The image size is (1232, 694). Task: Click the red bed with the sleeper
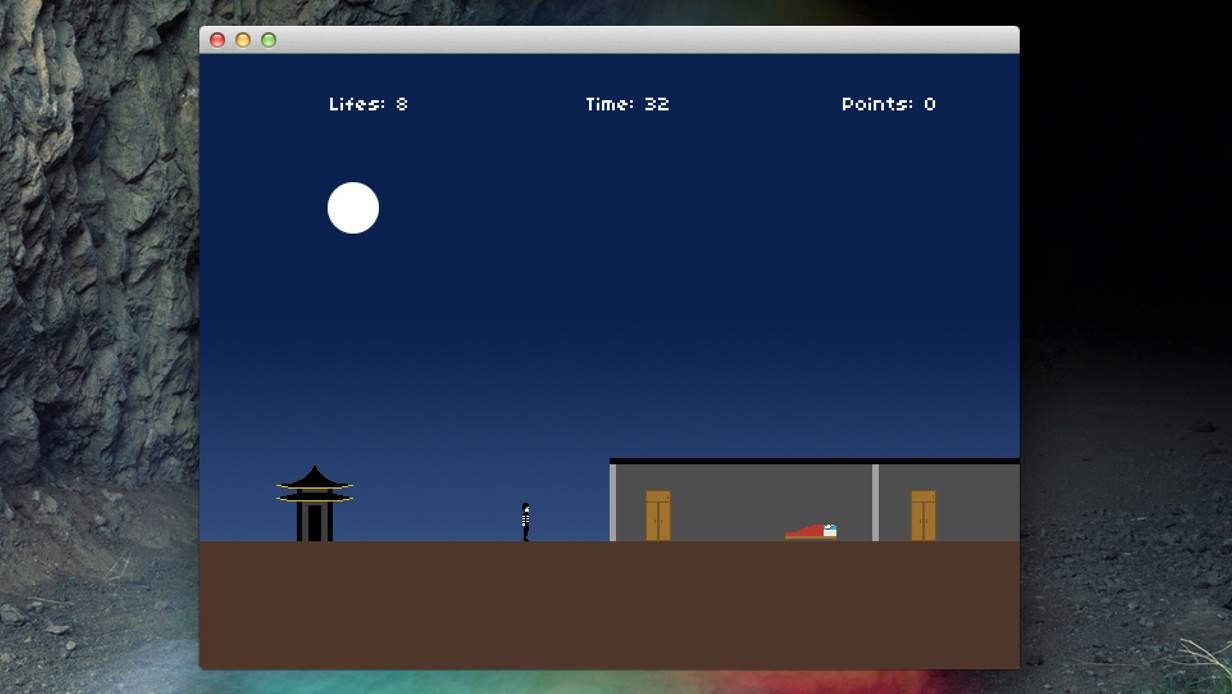811,532
